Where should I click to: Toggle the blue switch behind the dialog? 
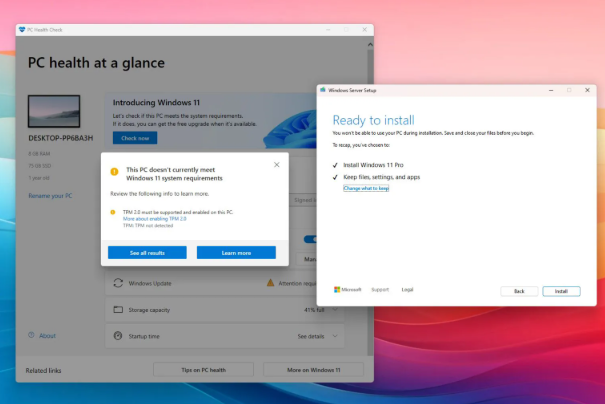[x=310, y=239]
